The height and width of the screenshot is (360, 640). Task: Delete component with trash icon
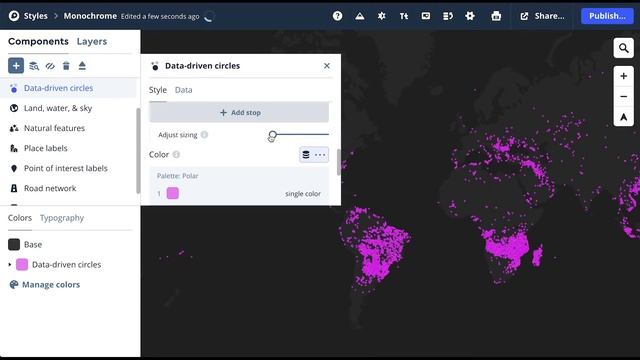[x=66, y=66]
